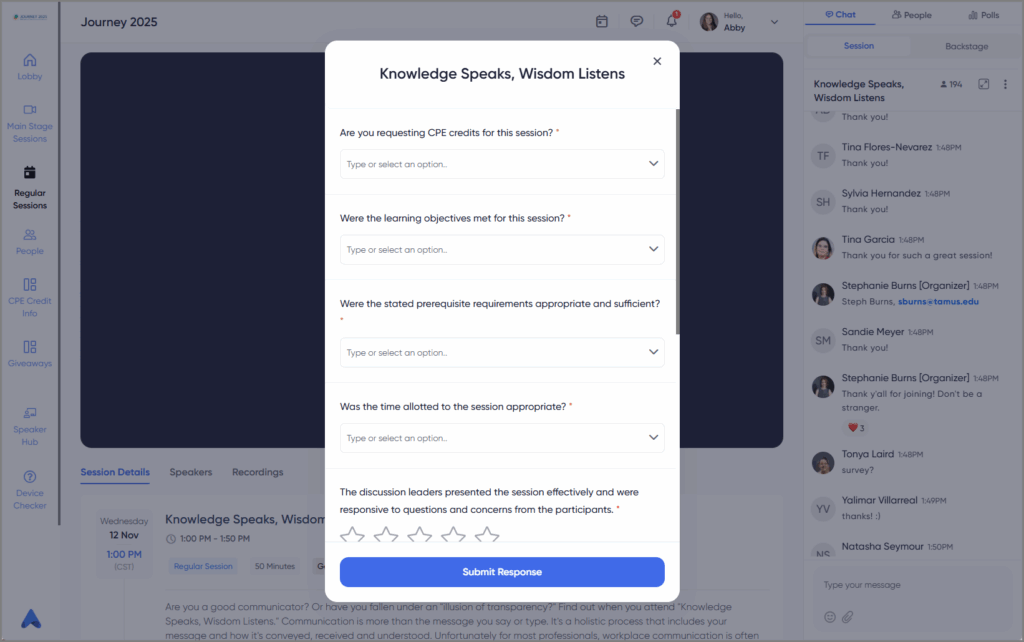Viewport: 1024px width, 642px height.
Task: Click the attachment paperclip icon
Action: pyautogui.click(x=848, y=617)
